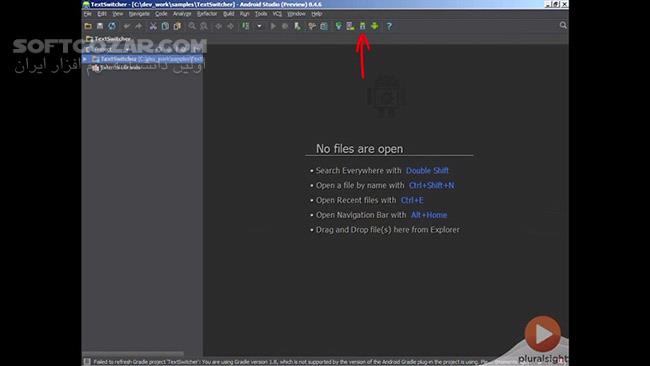The height and width of the screenshot is (366, 650).
Task: Click the Redo toolbar icon
Action: pos(138,26)
